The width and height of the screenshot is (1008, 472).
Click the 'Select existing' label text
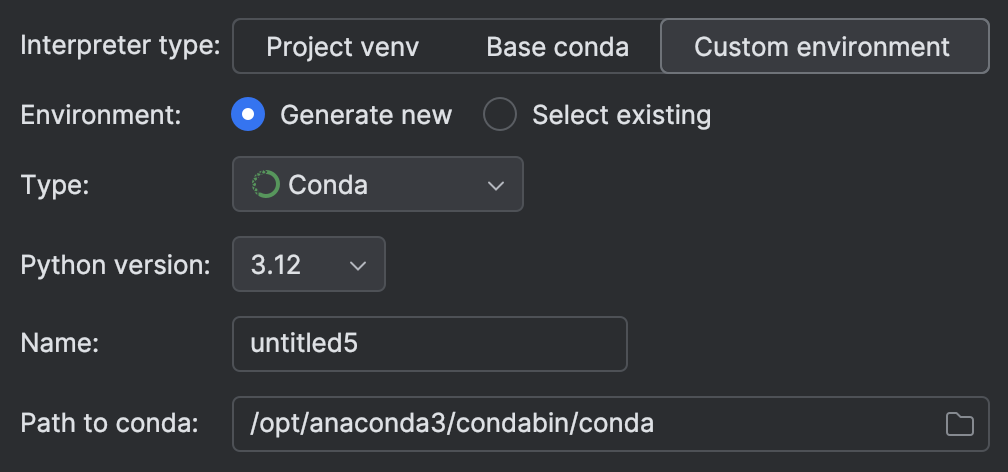[621, 115]
